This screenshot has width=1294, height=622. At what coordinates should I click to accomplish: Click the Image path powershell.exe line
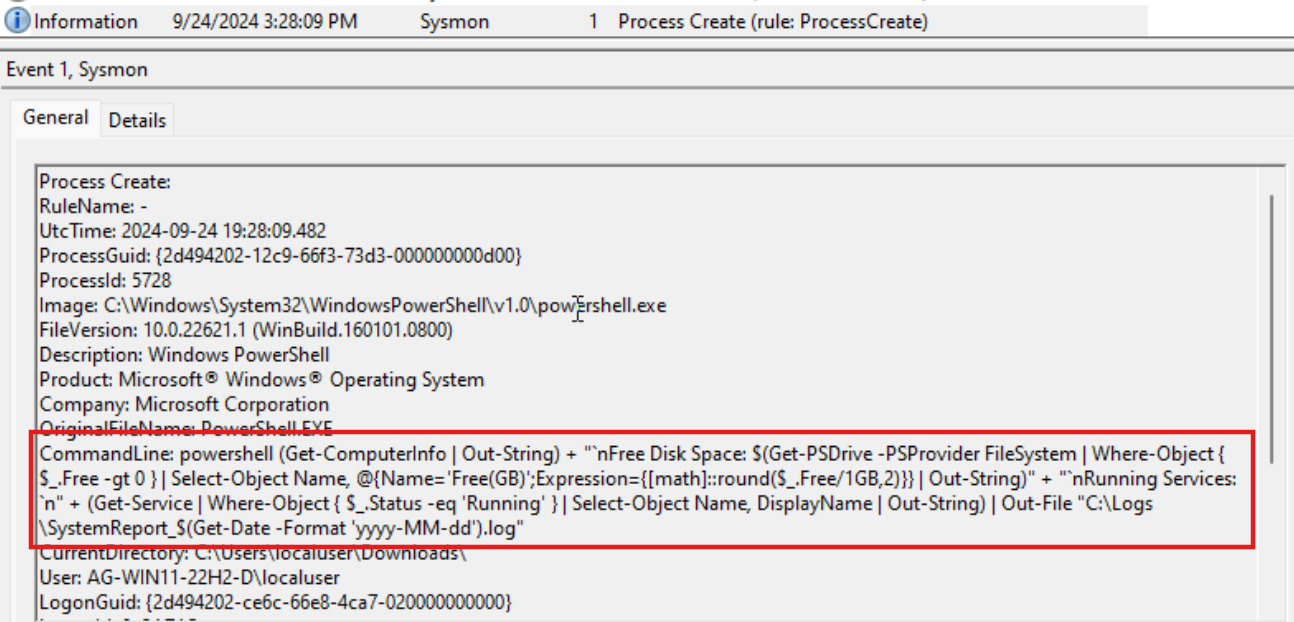coord(352,306)
